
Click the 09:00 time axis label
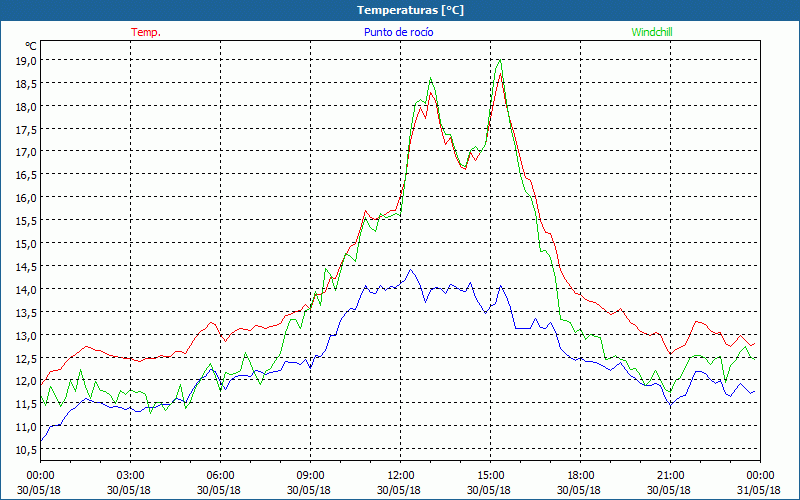(310, 475)
